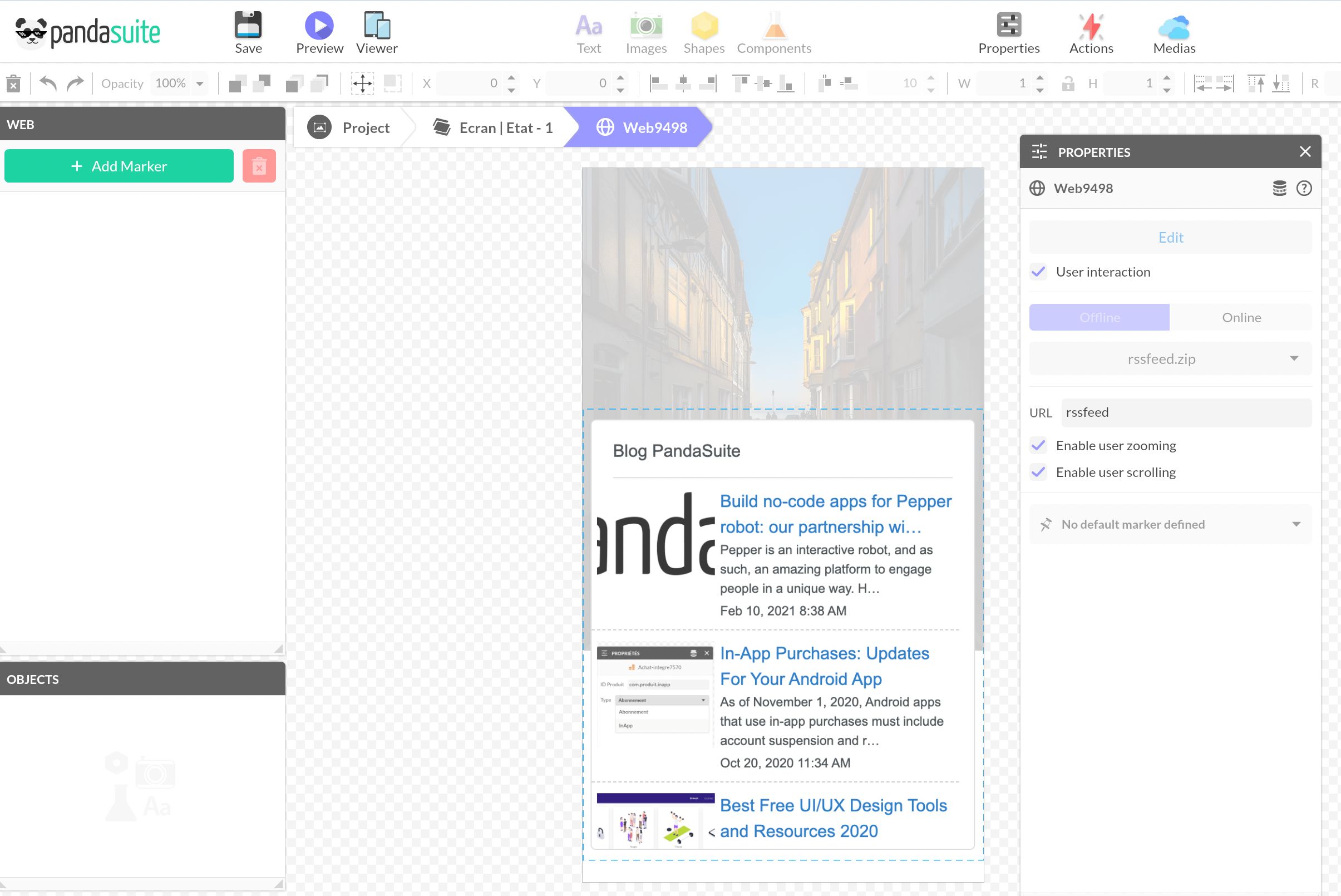This screenshot has height=896, width=1341.
Task: Click the Undo arrow icon
Action: point(48,83)
